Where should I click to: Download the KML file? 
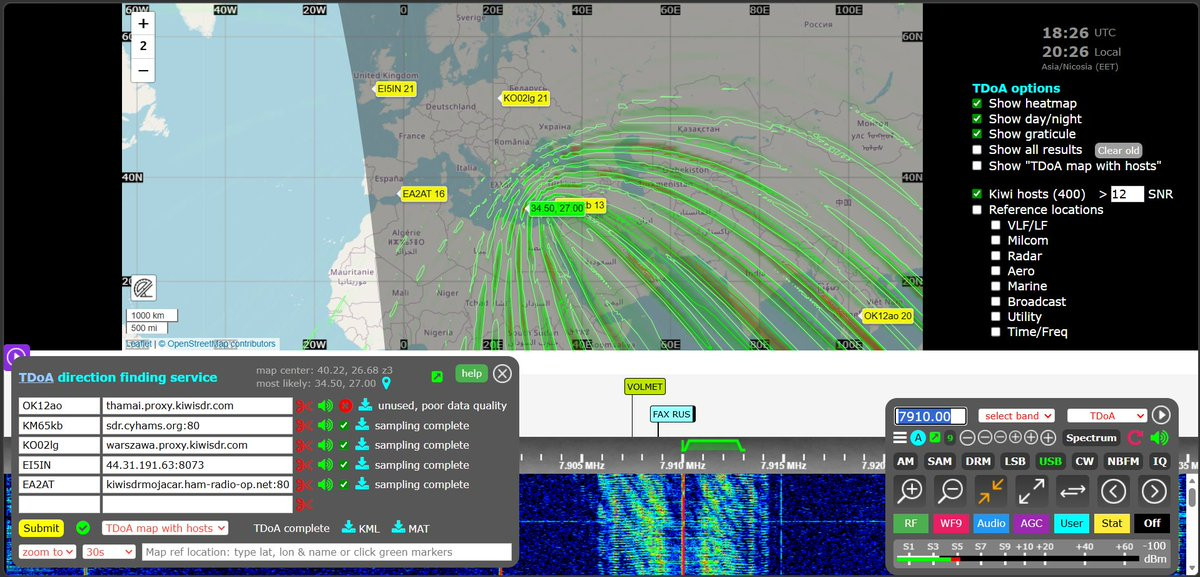point(361,528)
